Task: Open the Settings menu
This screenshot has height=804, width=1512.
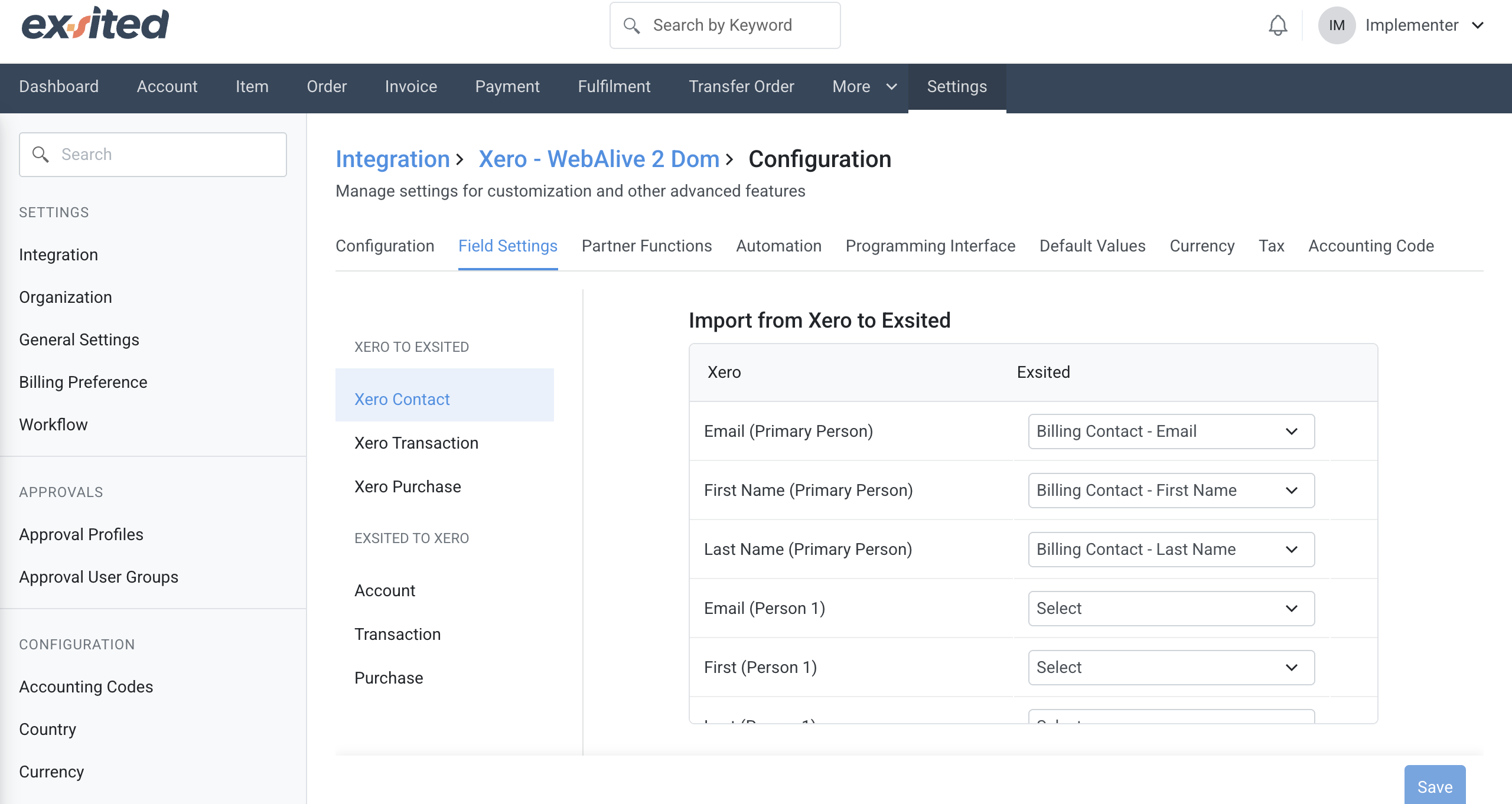Action: click(x=957, y=87)
